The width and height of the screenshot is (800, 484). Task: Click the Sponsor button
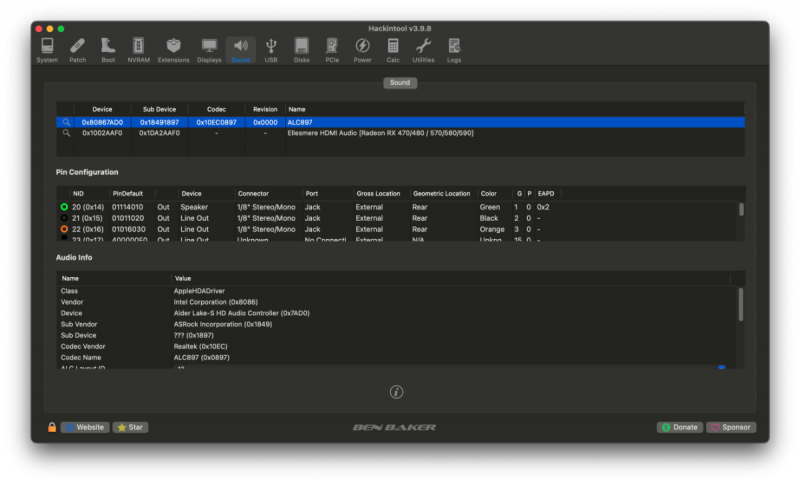731,427
